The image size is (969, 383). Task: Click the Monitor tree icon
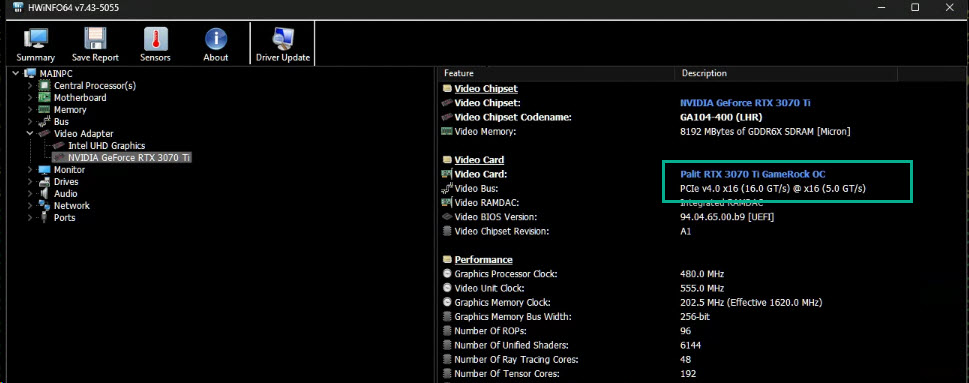44,169
